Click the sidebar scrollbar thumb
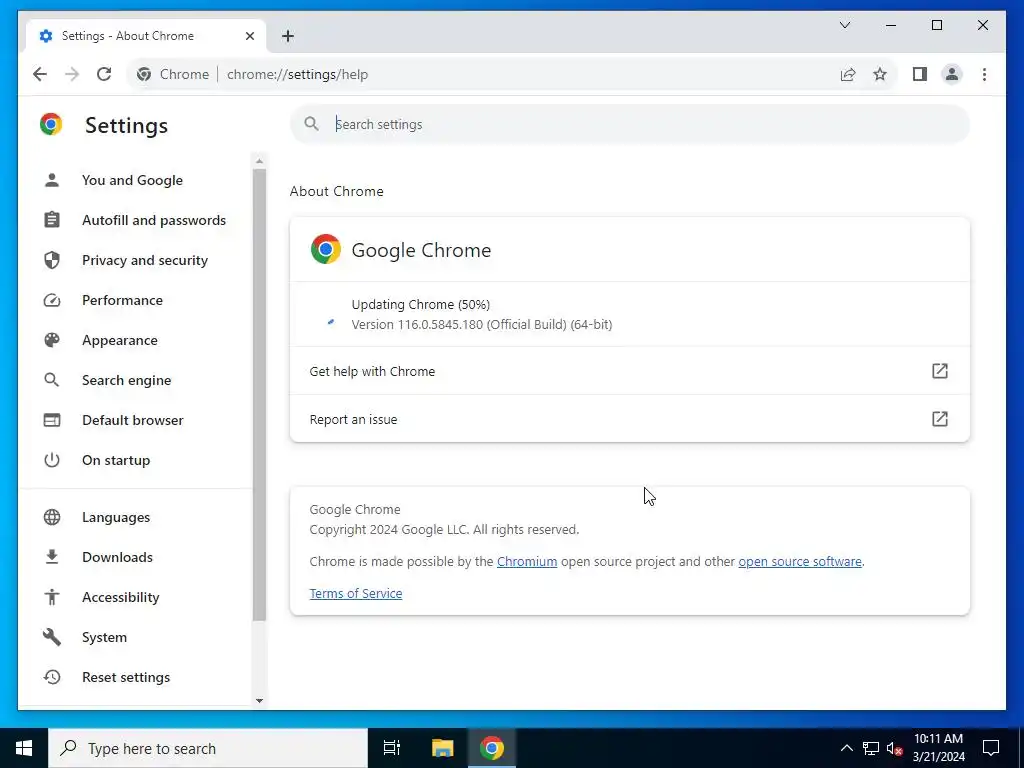Image resolution: width=1024 pixels, height=768 pixels. coord(259,395)
